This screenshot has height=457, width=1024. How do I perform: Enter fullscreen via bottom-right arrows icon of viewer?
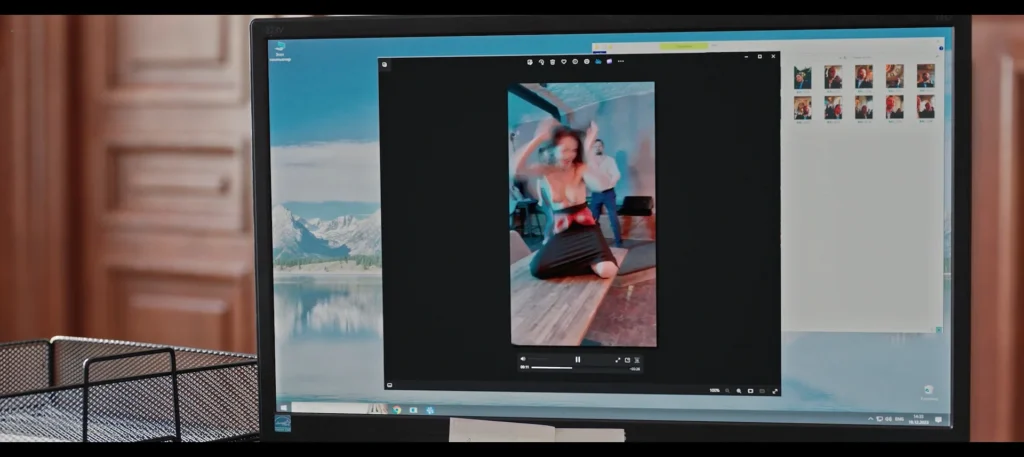(775, 391)
